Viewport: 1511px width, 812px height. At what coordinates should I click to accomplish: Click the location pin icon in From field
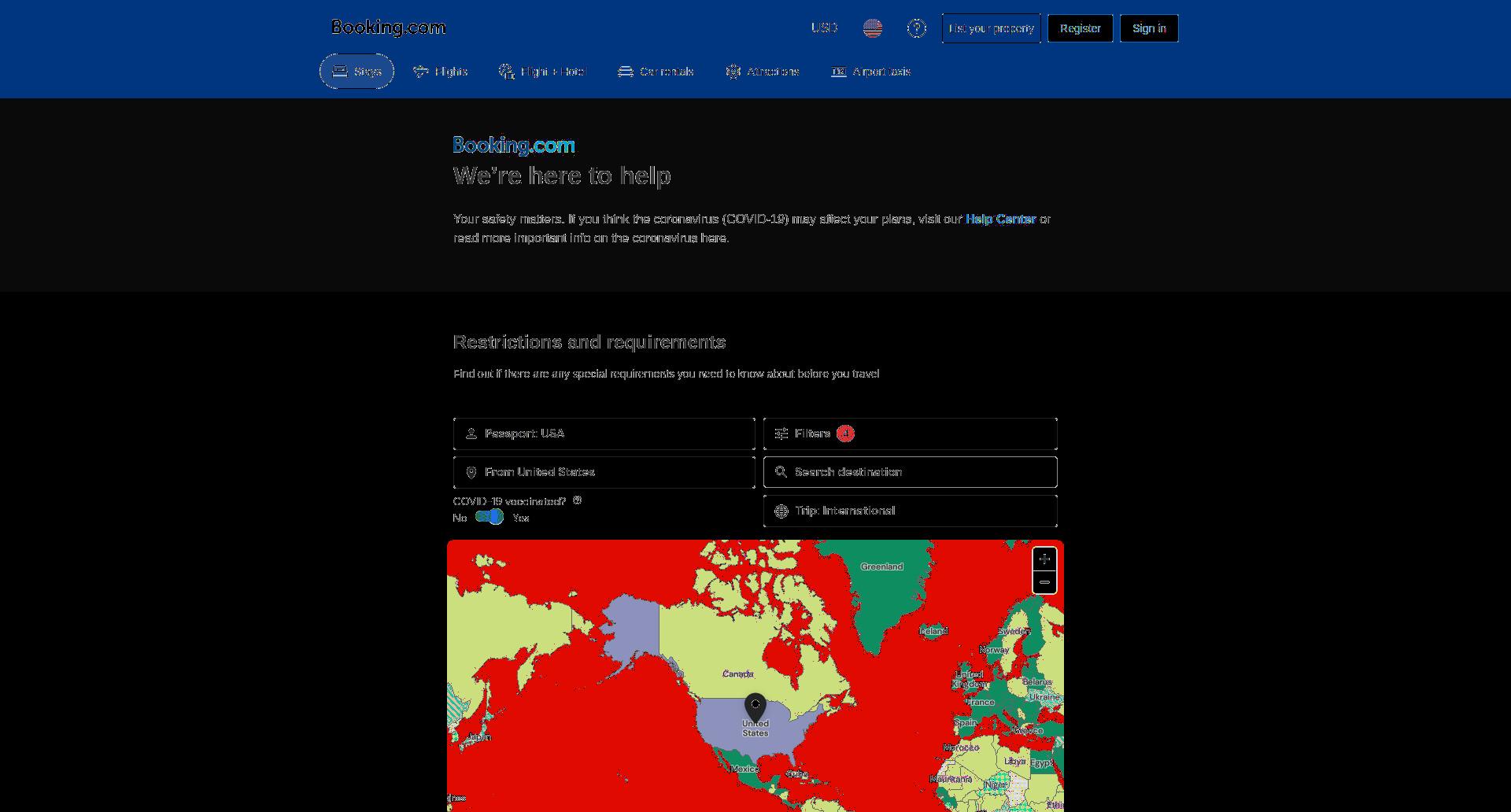point(471,472)
